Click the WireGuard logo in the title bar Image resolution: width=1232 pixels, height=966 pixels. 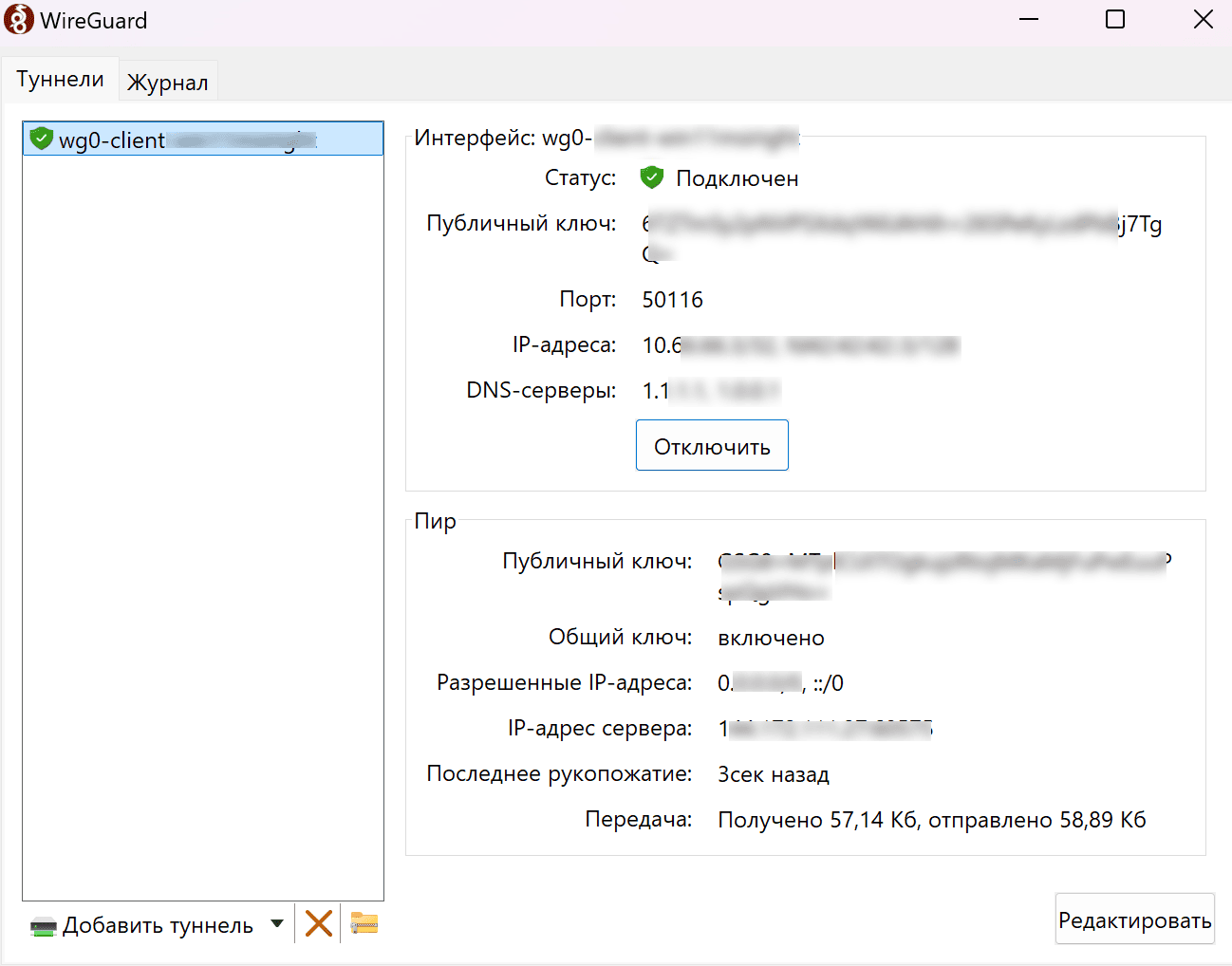click(18, 20)
